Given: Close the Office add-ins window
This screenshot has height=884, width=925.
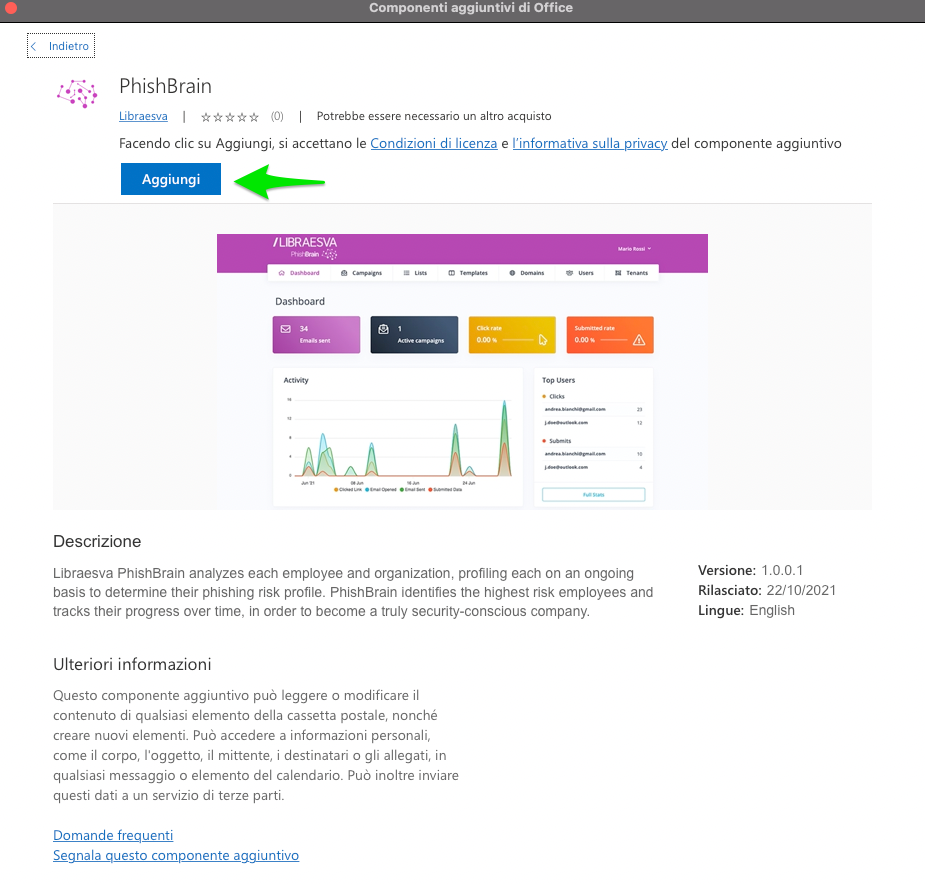Looking at the screenshot, I should [11, 8].
